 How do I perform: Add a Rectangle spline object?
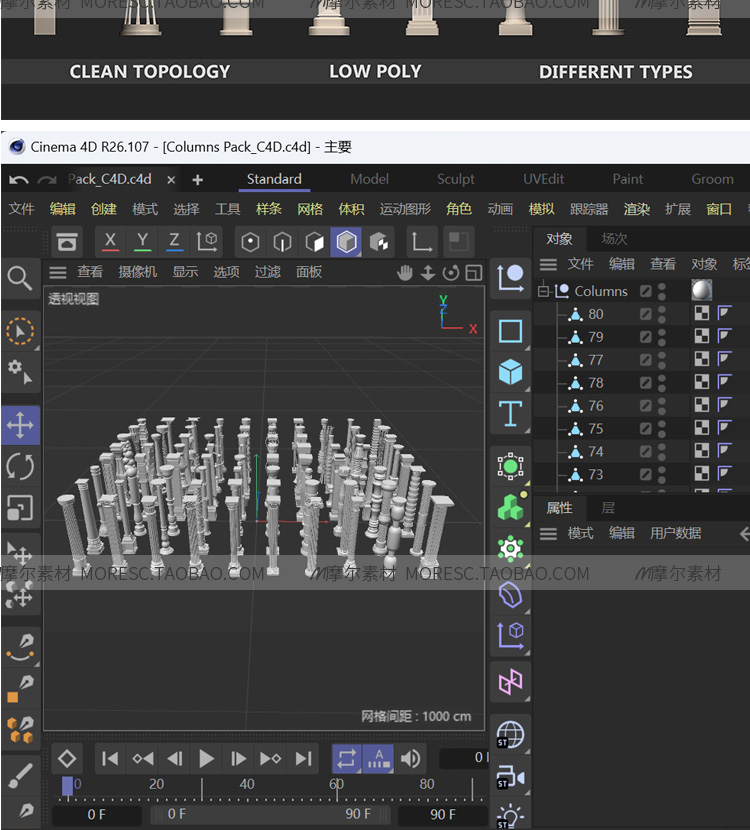(x=510, y=331)
